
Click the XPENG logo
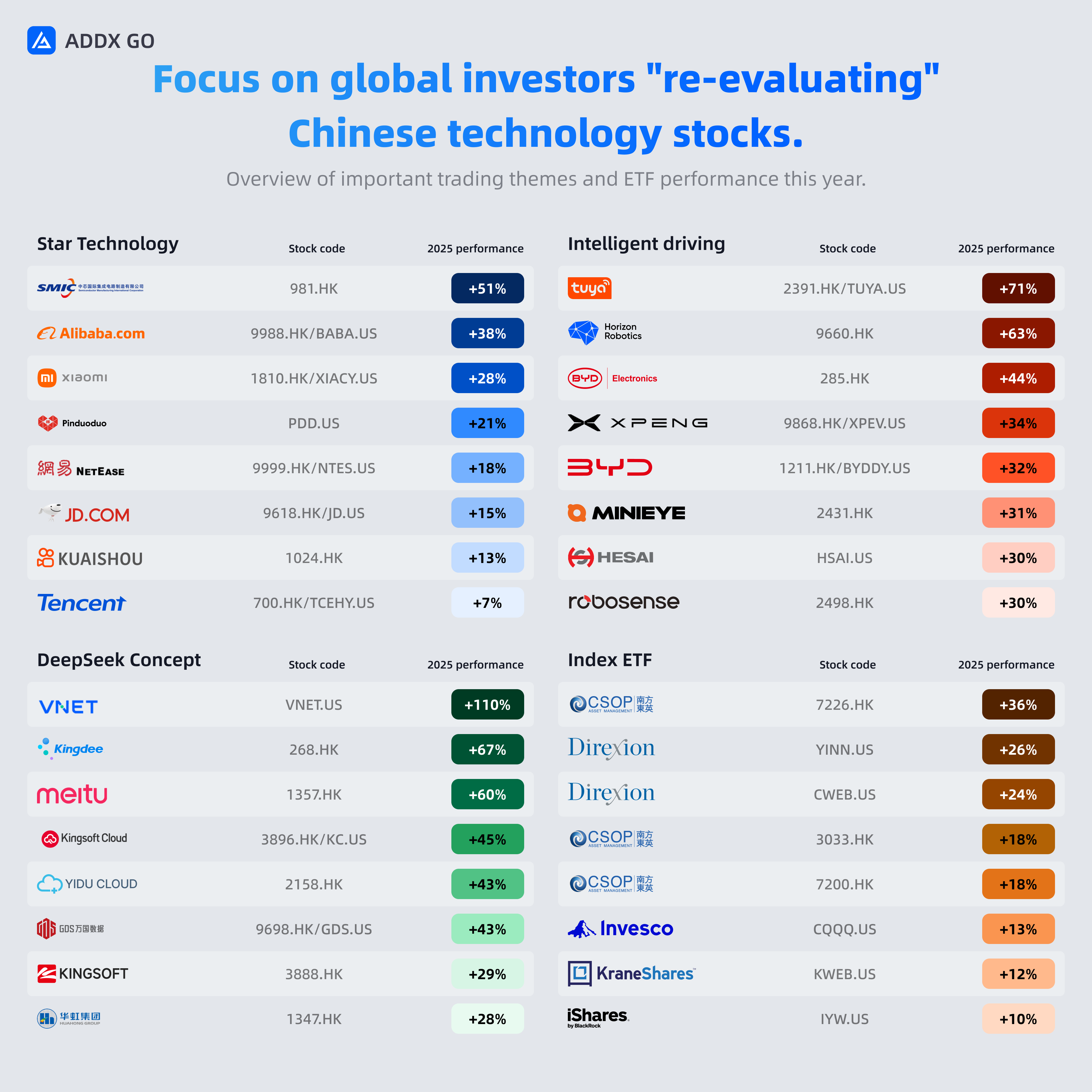pyautogui.click(x=638, y=423)
